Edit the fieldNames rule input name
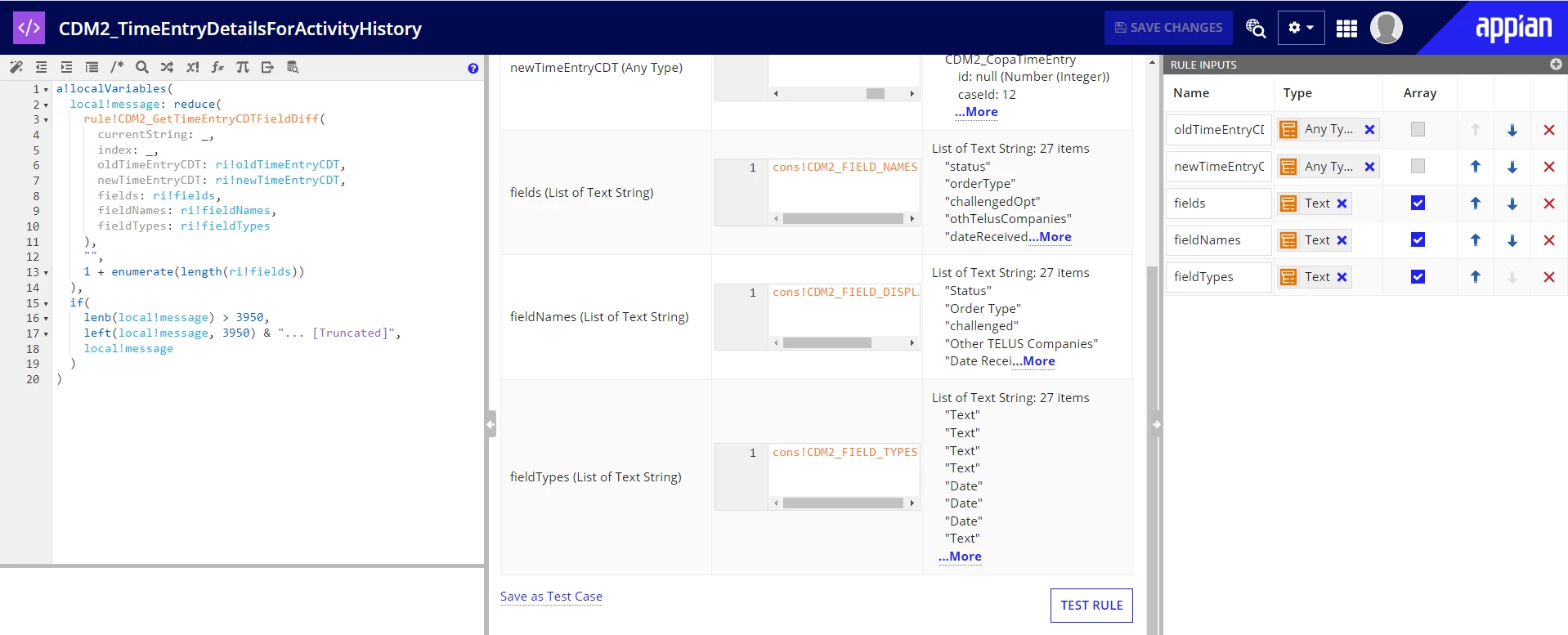The height and width of the screenshot is (635, 1568). click(x=1219, y=240)
